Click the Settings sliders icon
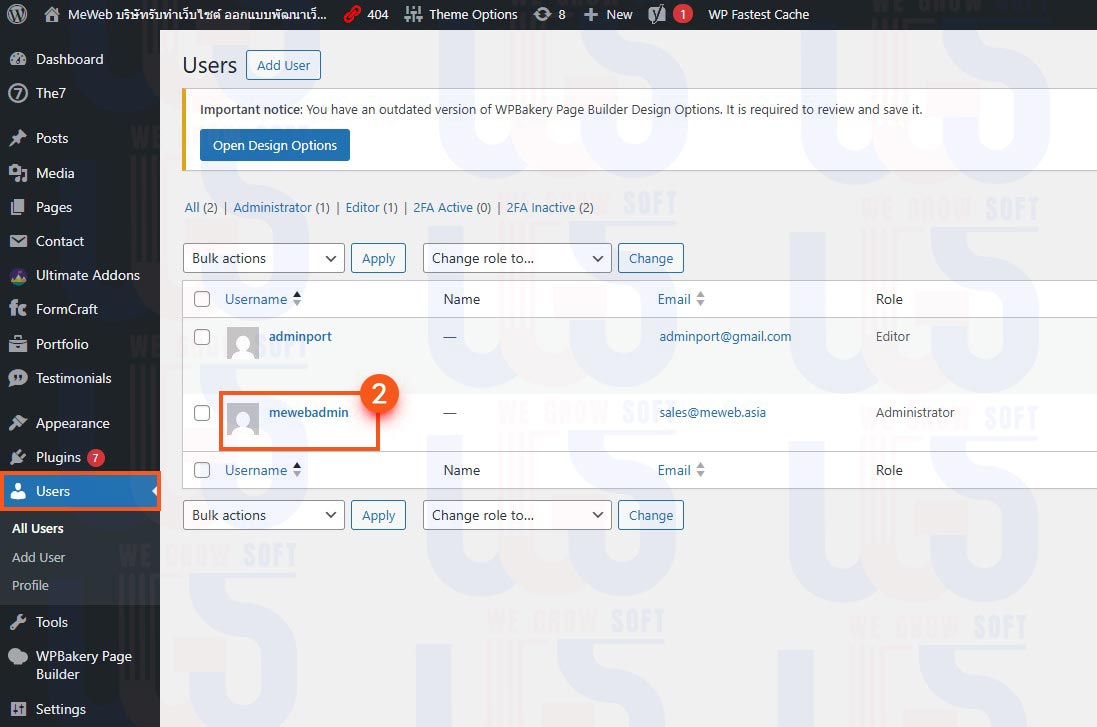Viewport: 1097px width, 727px height. [18, 709]
